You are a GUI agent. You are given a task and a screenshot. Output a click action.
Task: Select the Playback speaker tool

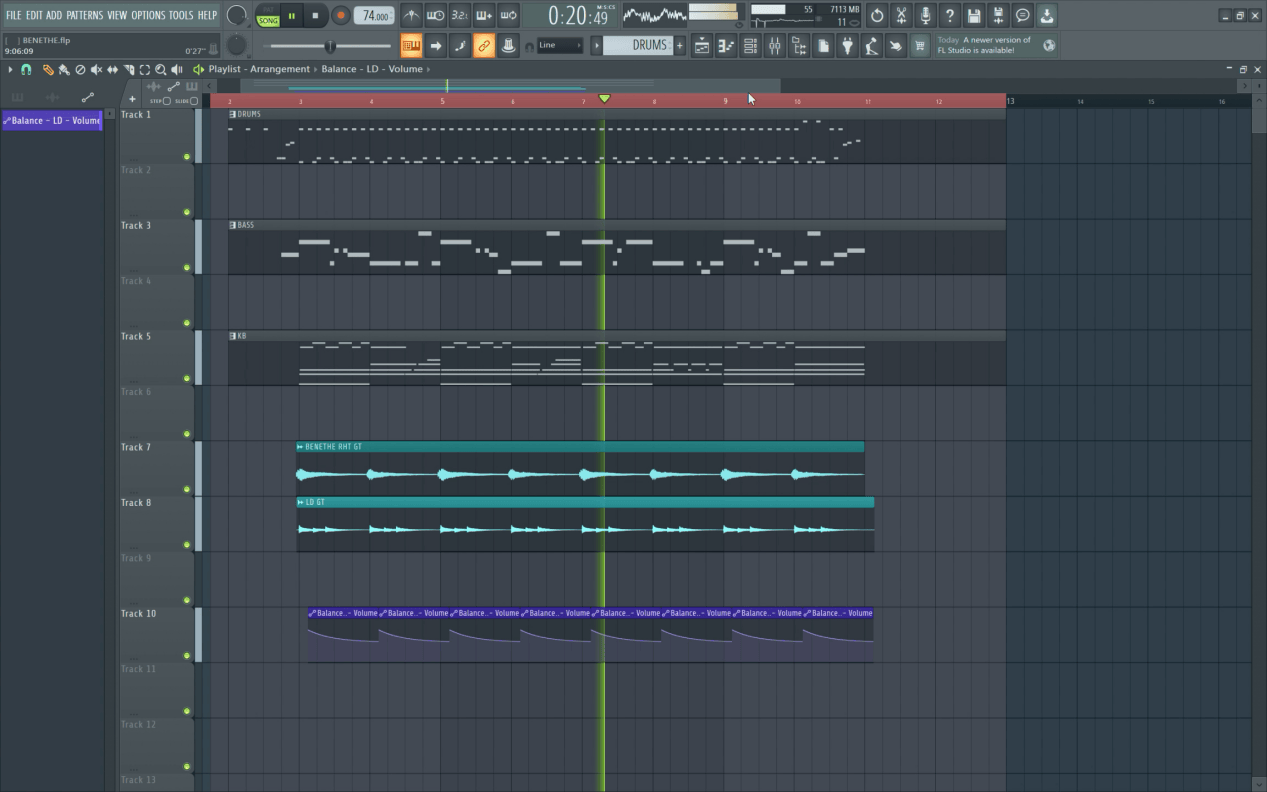[177, 69]
